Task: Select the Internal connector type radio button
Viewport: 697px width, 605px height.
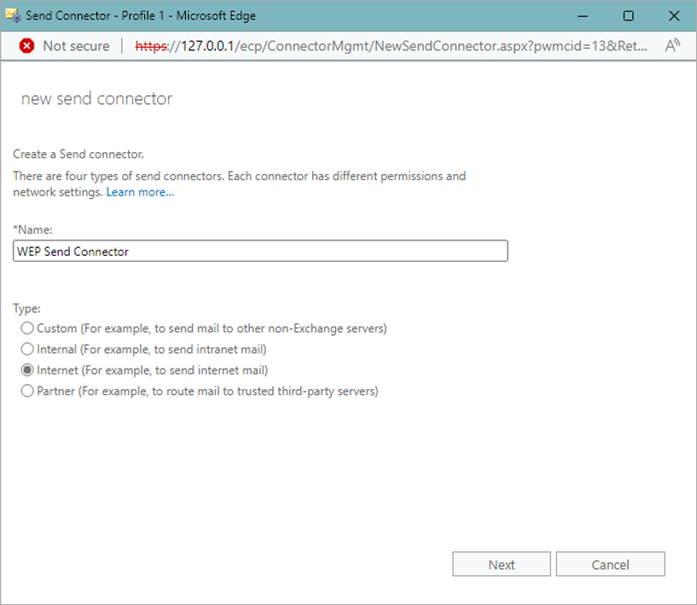Action: 27,349
